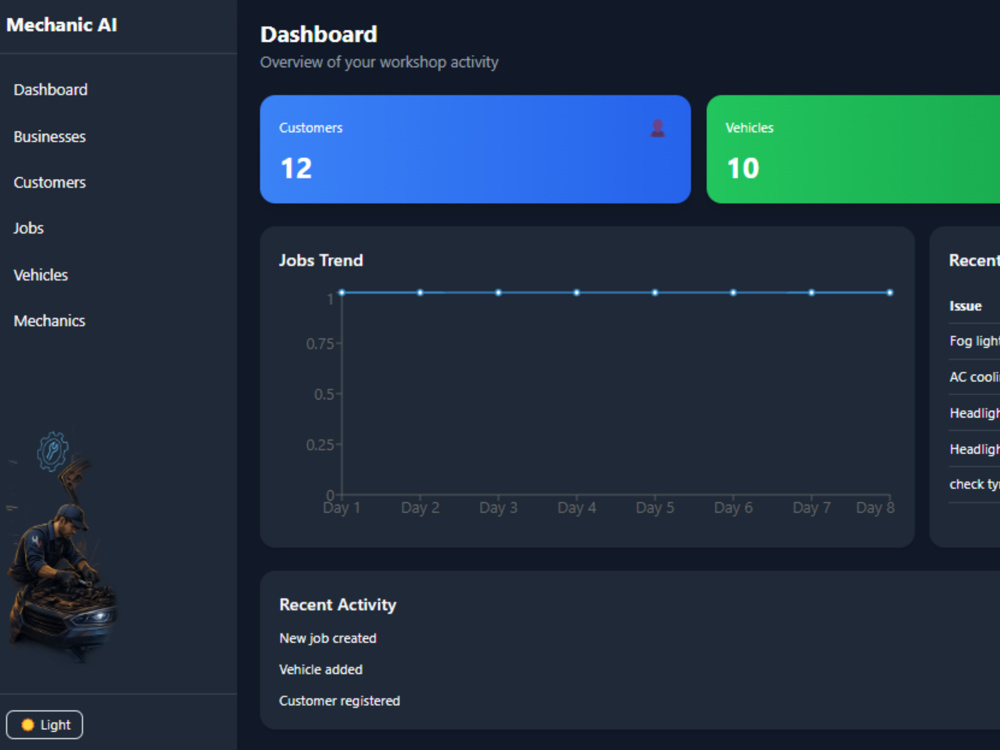The image size is (1000, 750).
Task: Select Day 8 data point on chart
Action: (x=890, y=293)
